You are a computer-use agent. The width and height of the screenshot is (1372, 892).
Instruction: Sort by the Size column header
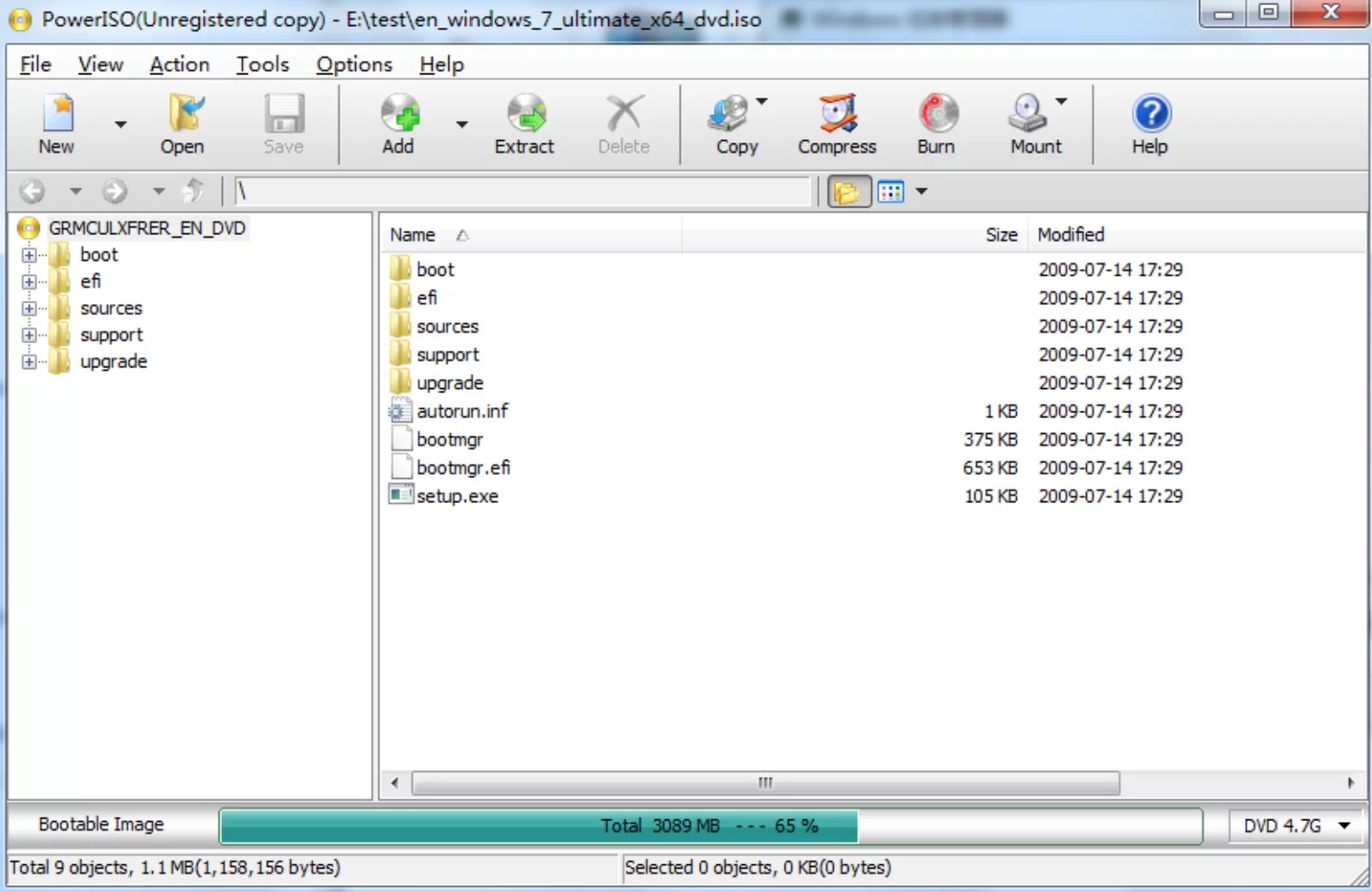854,235
